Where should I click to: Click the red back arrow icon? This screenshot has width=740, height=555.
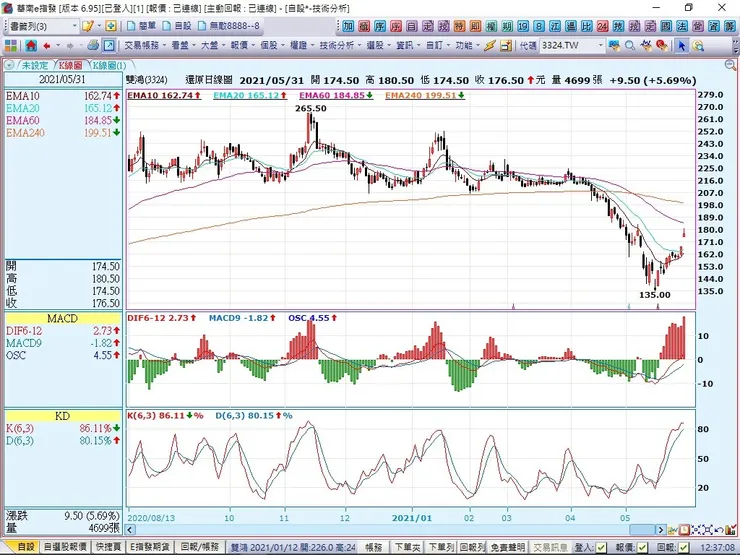click(x=47, y=45)
